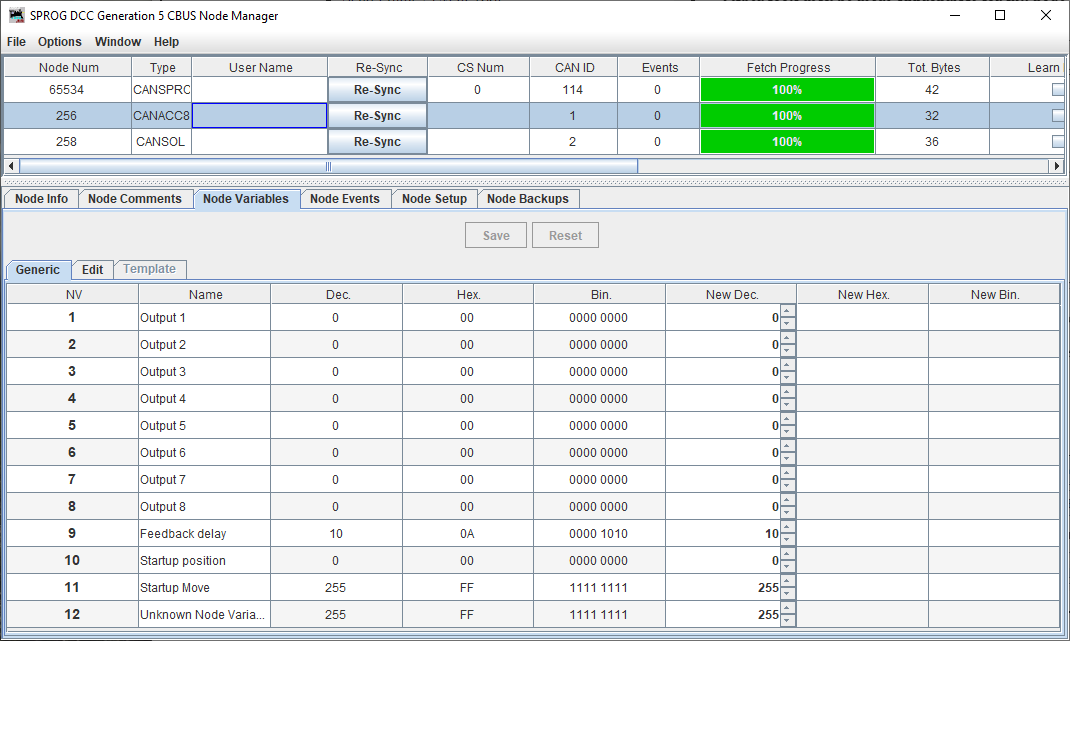Increment the Feedback delay New Dec spinner

coord(787,529)
